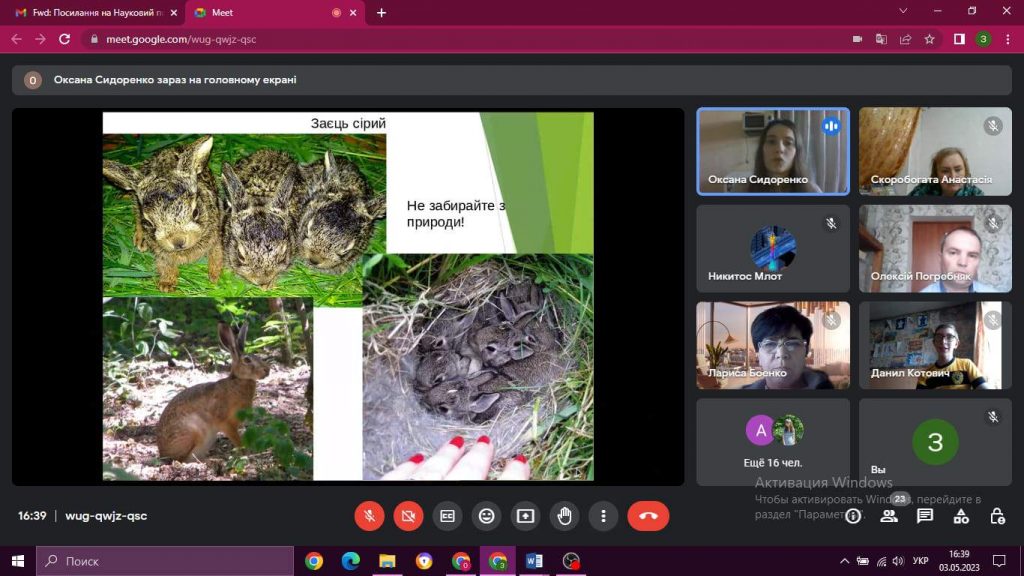This screenshot has width=1024, height=576.
Task: Translate this page icon
Action: tap(881, 39)
